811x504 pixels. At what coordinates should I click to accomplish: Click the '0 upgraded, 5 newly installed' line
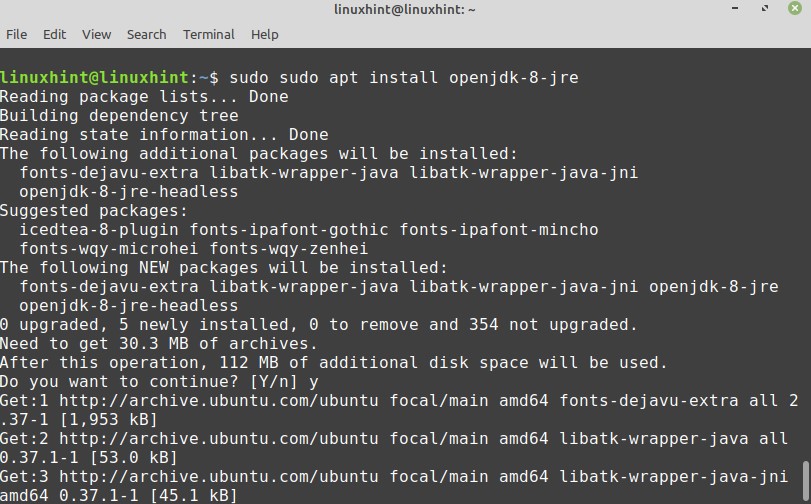[319, 325]
